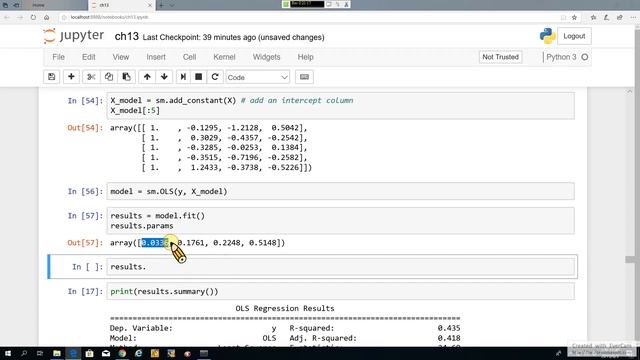Click the page vertical scrollbar thumb
This screenshot has height=360, width=640.
(x=630, y=260)
